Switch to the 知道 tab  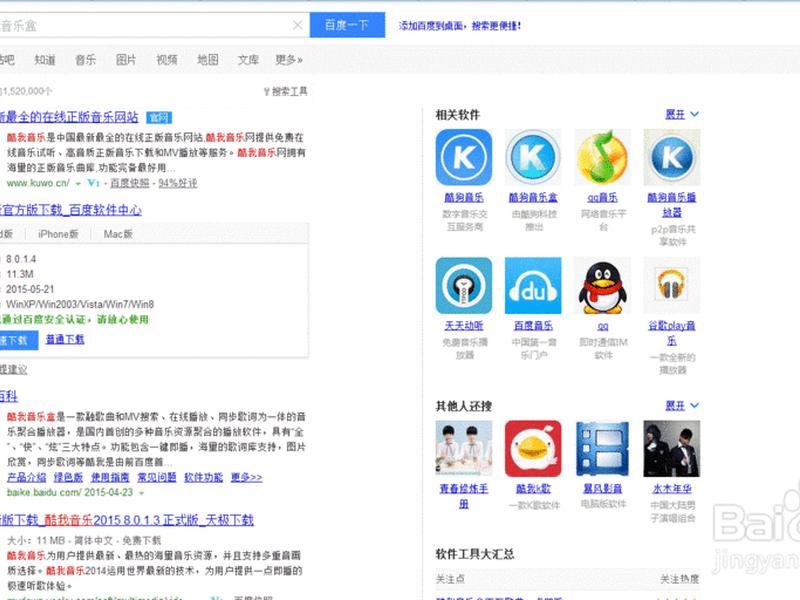(x=45, y=60)
